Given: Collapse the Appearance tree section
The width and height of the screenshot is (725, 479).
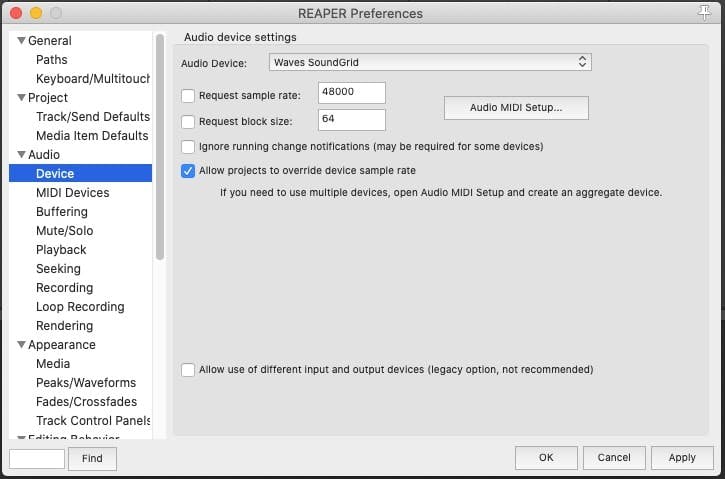Looking at the screenshot, I should 21,344.
